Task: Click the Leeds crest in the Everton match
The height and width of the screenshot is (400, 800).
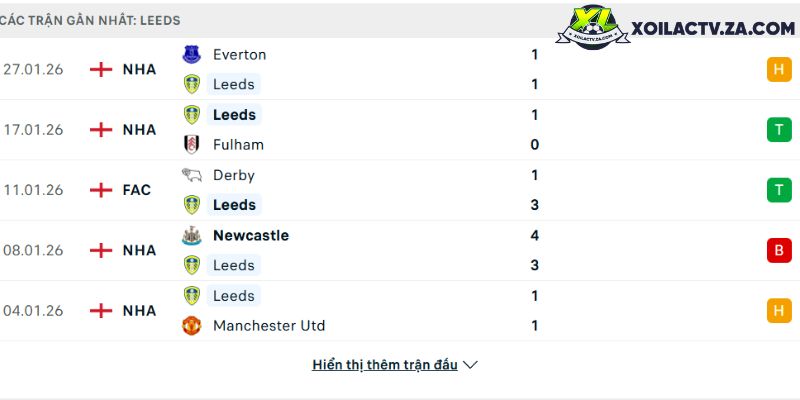Action: tap(191, 85)
